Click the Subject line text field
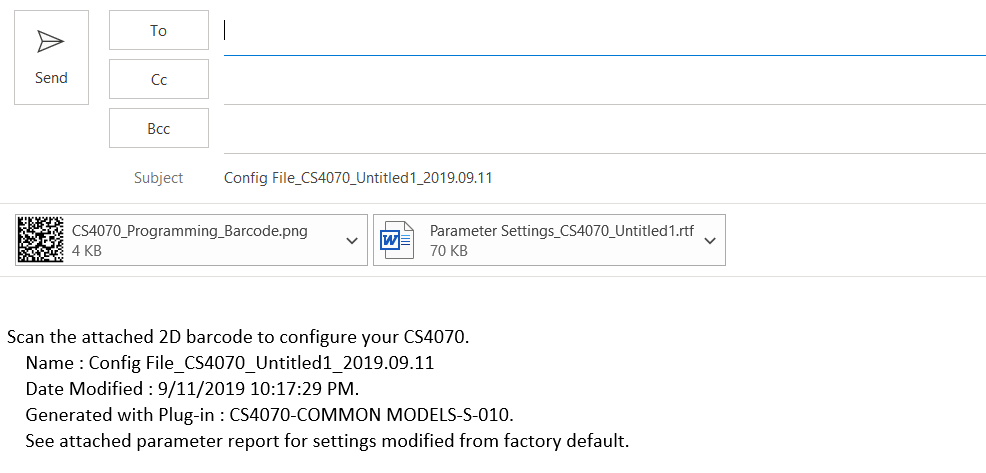The width and height of the screenshot is (986, 473). tap(600, 178)
